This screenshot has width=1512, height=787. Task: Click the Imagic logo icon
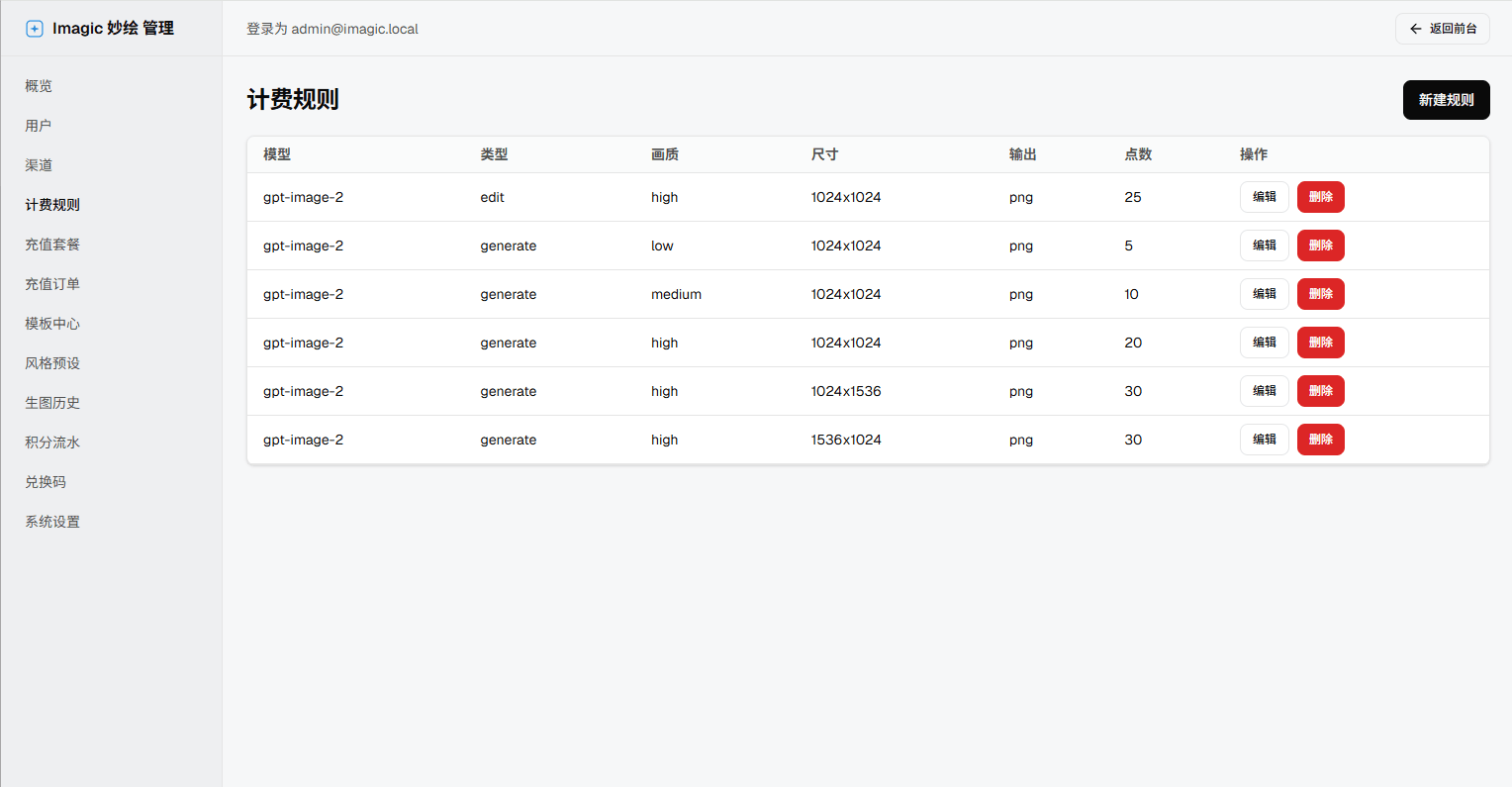point(35,29)
